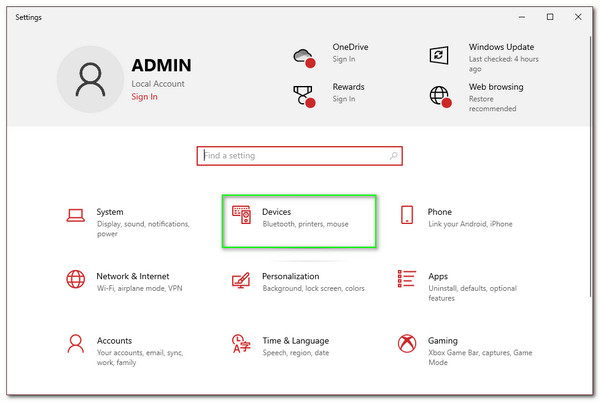Viewport: 600px width, 402px height.
Task: Click the Phone icon
Action: point(407,216)
